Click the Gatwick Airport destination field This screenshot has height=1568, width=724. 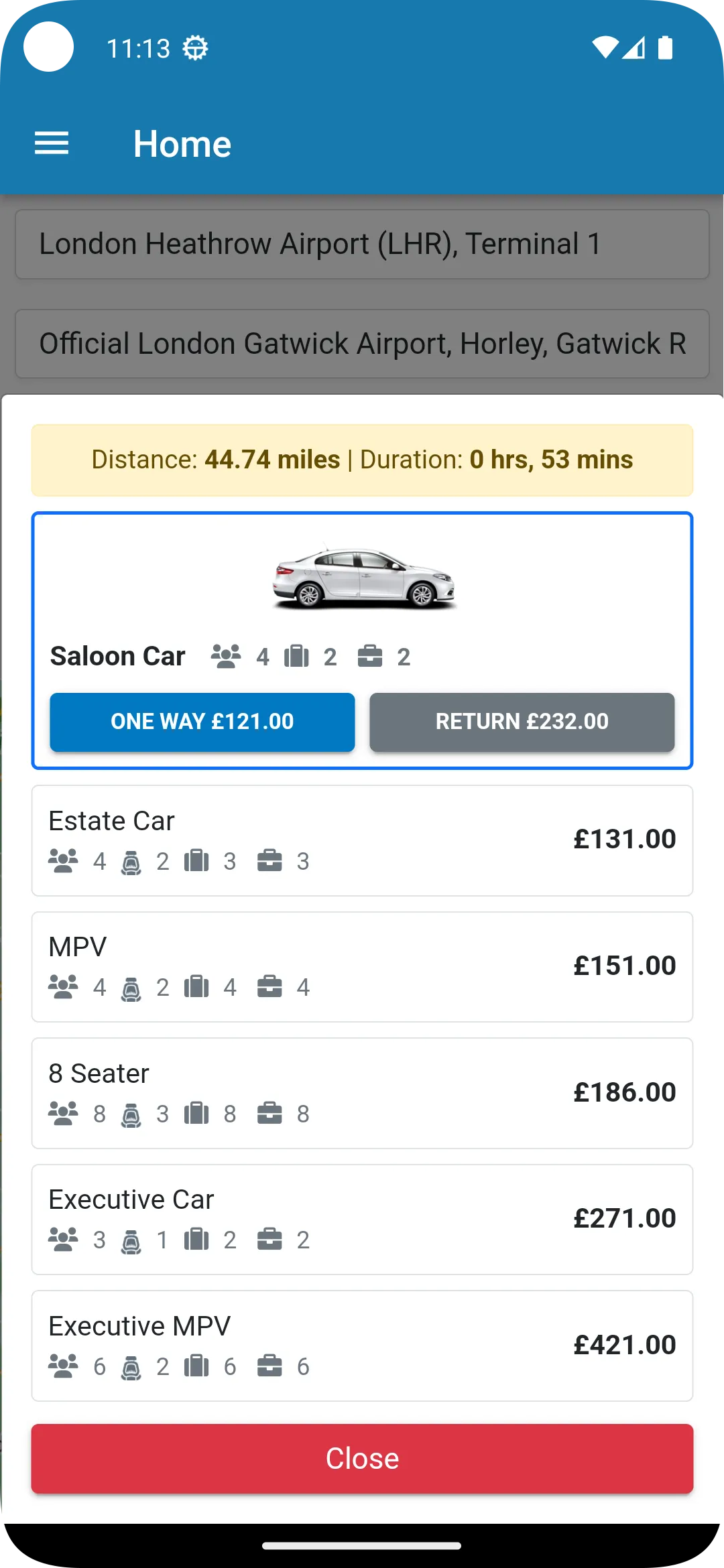coord(362,343)
